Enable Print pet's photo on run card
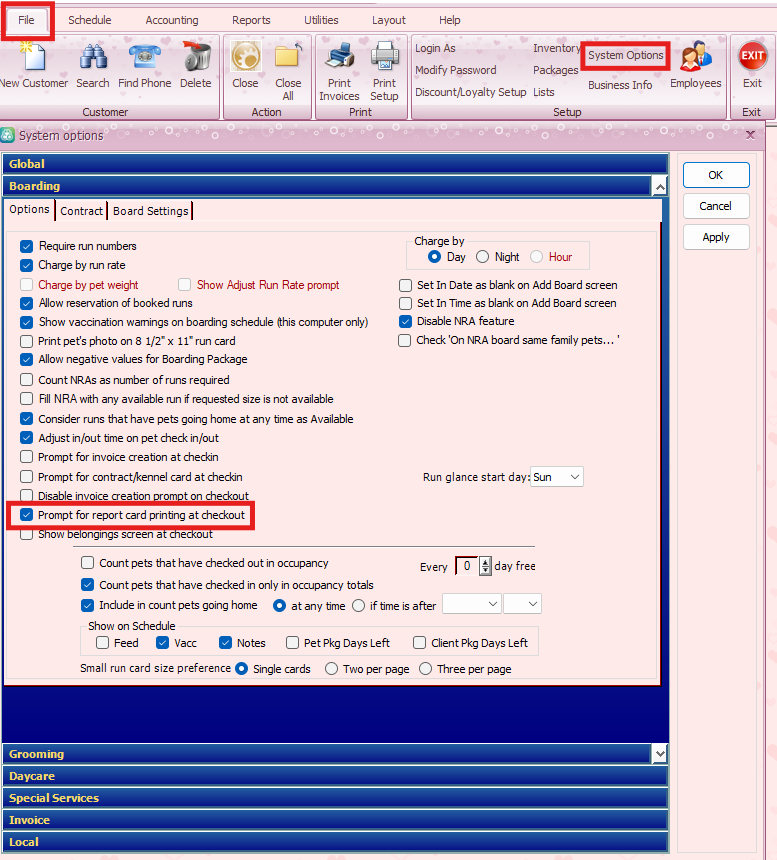 [26, 341]
